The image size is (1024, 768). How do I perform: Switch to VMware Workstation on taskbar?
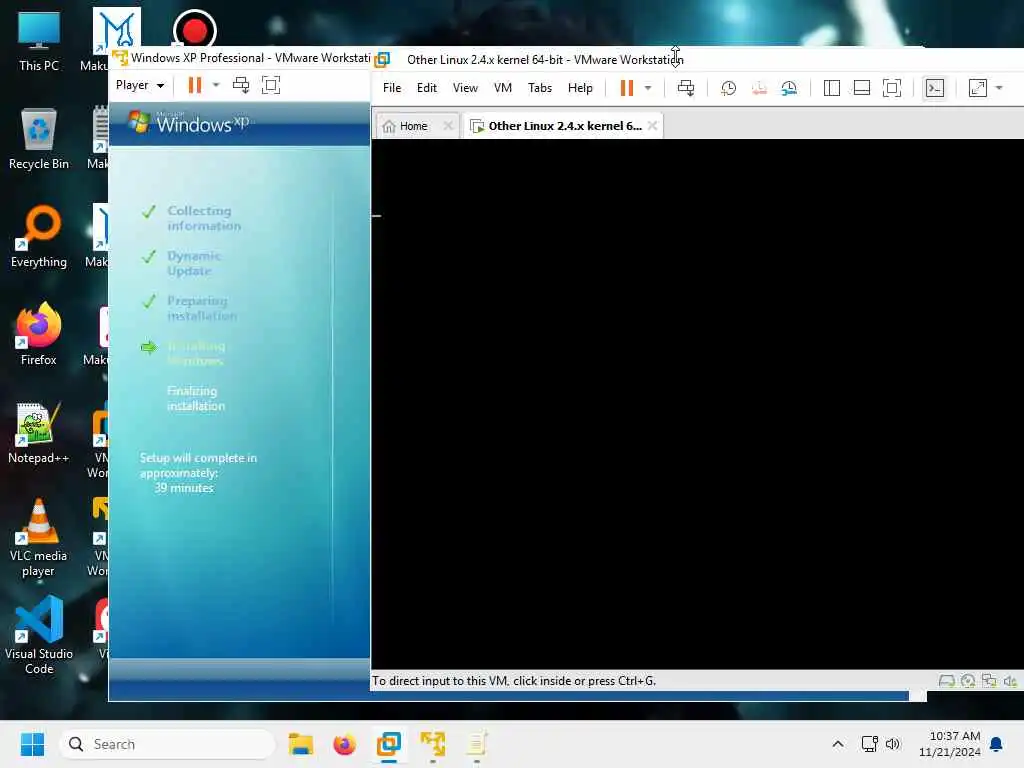tap(389, 744)
